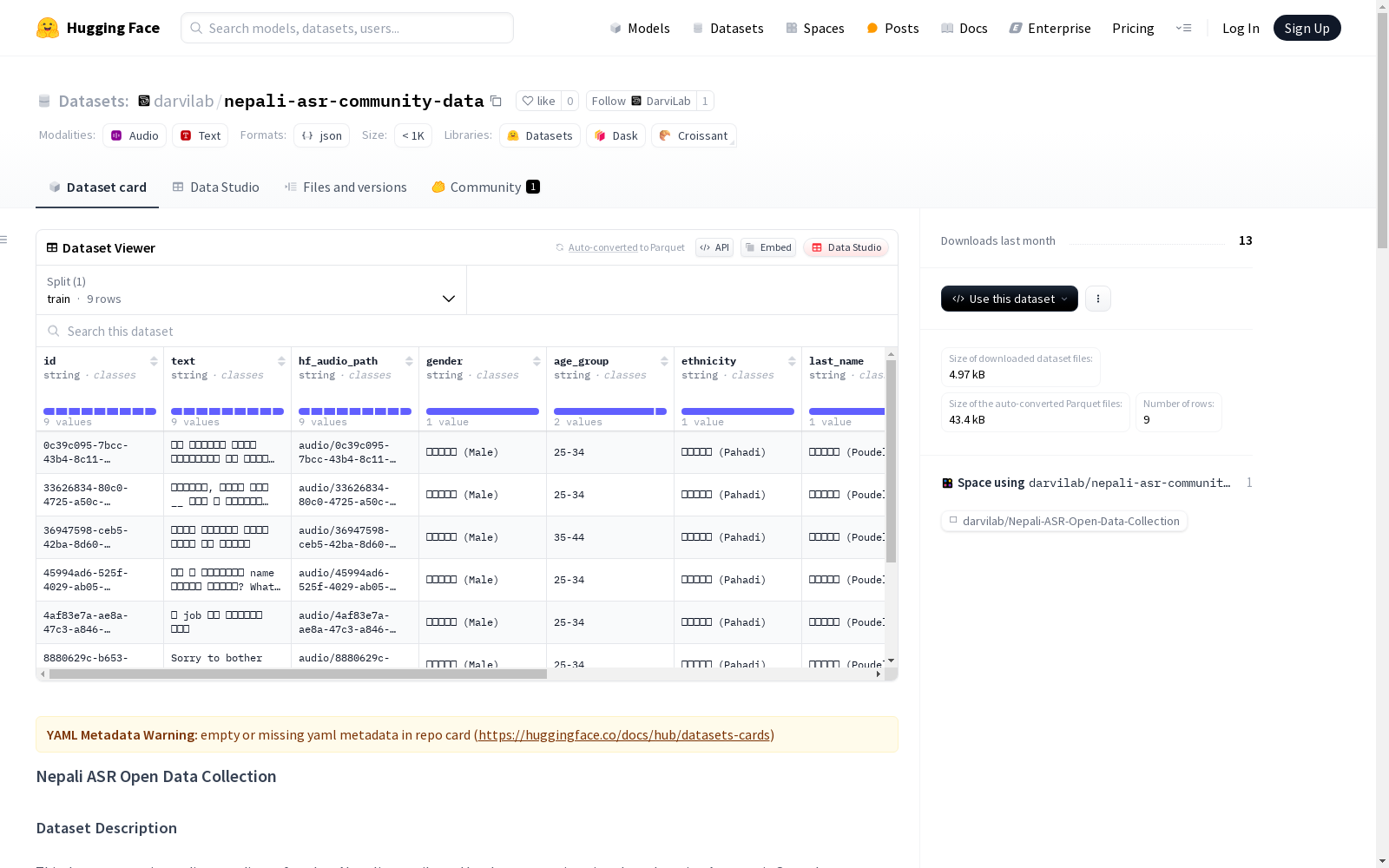This screenshot has width=1389, height=868.
Task: Click the Embed button
Action: (768, 247)
